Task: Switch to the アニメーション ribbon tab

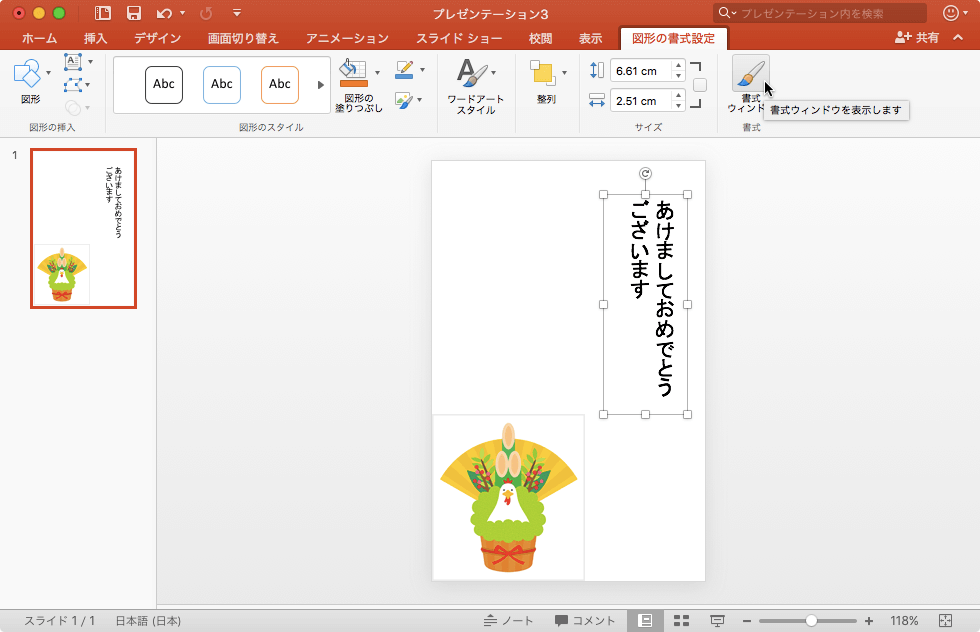Action: pos(349,38)
